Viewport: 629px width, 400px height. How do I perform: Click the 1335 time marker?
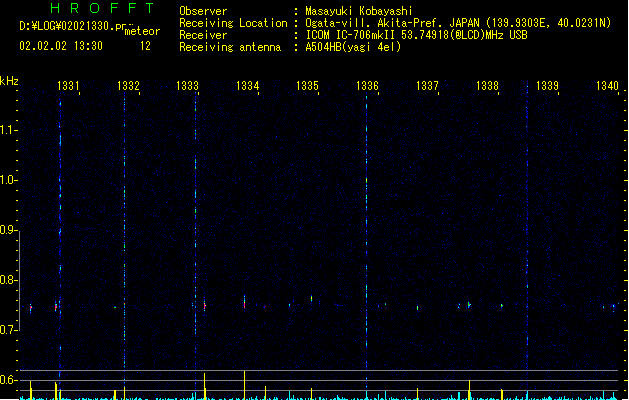[307, 85]
